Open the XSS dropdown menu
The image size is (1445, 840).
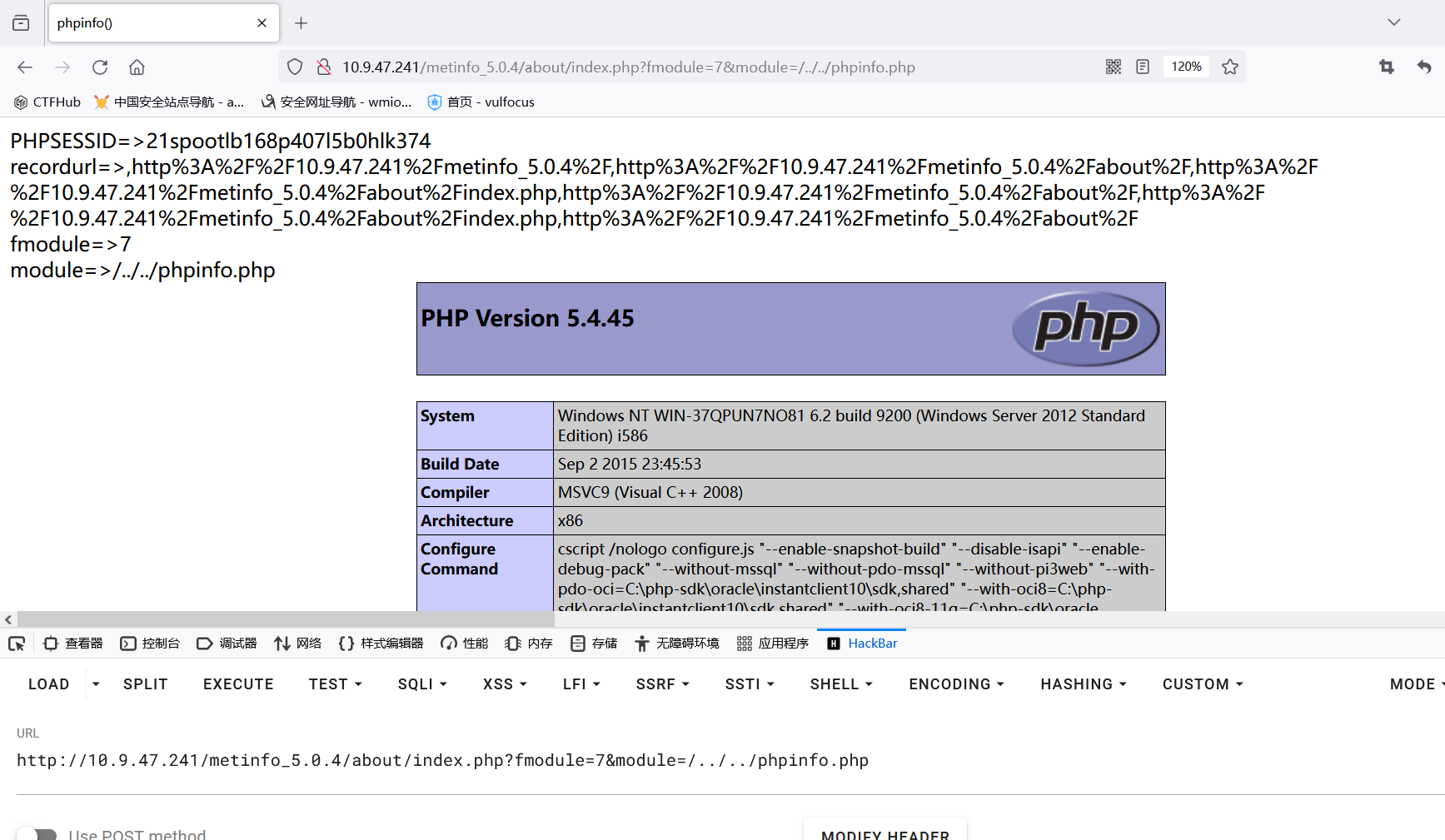click(x=505, y=684)
